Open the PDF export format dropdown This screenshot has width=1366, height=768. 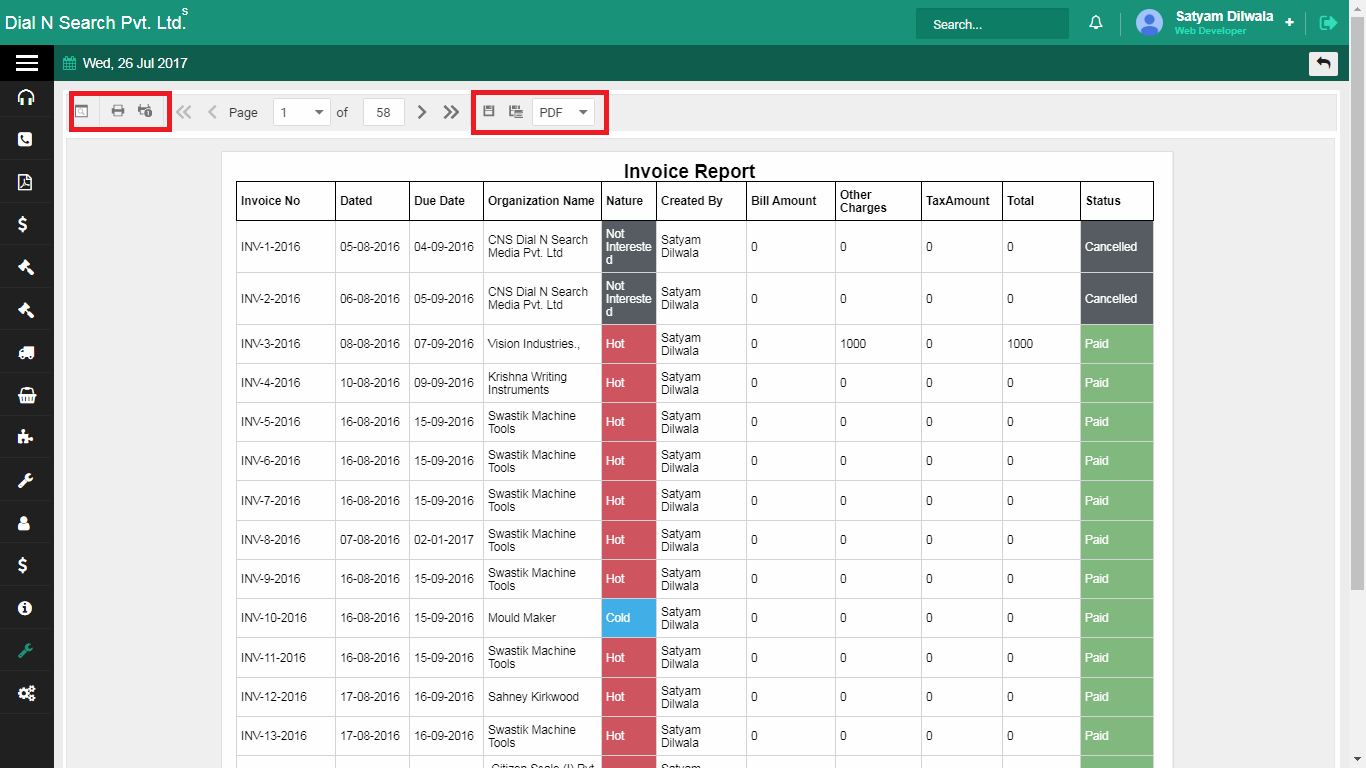(564, 112)
